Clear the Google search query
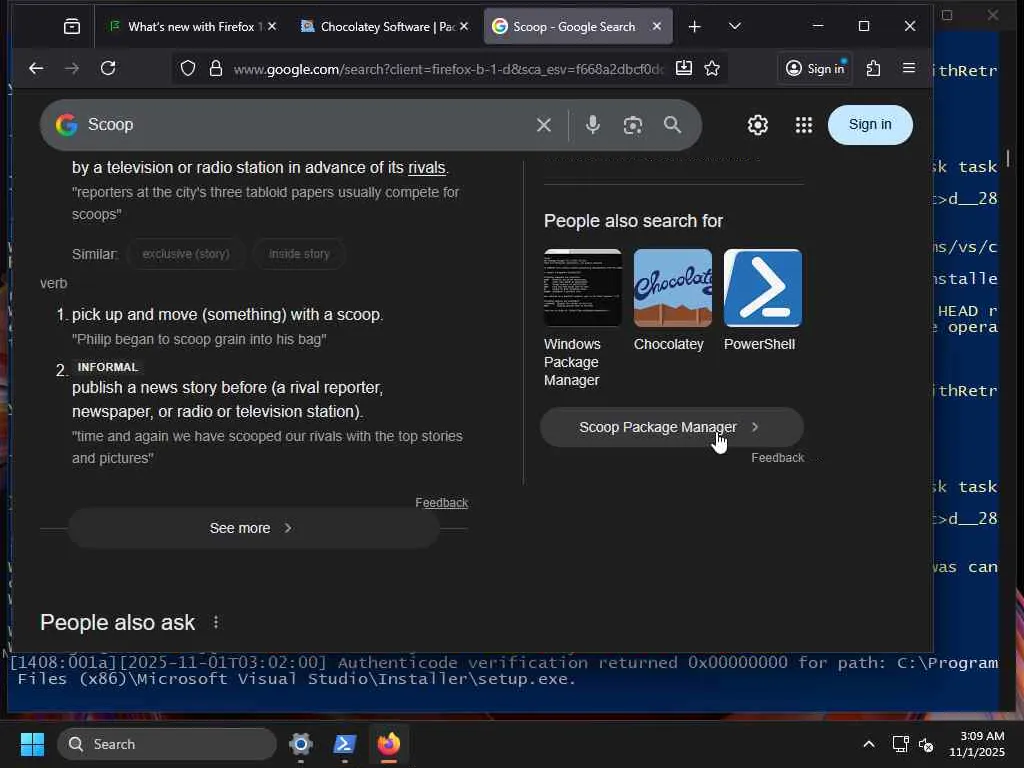Screen dimensions: 1024x768 (x=543, y=125)
